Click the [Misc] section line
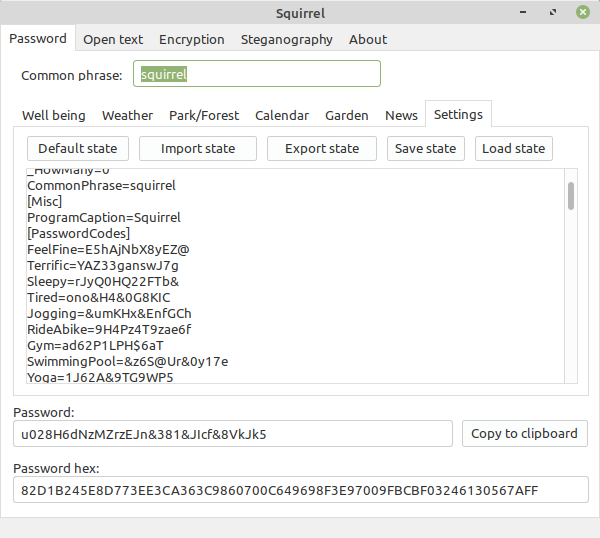Viewport: 600px width, 538px height. coord(44,202)
